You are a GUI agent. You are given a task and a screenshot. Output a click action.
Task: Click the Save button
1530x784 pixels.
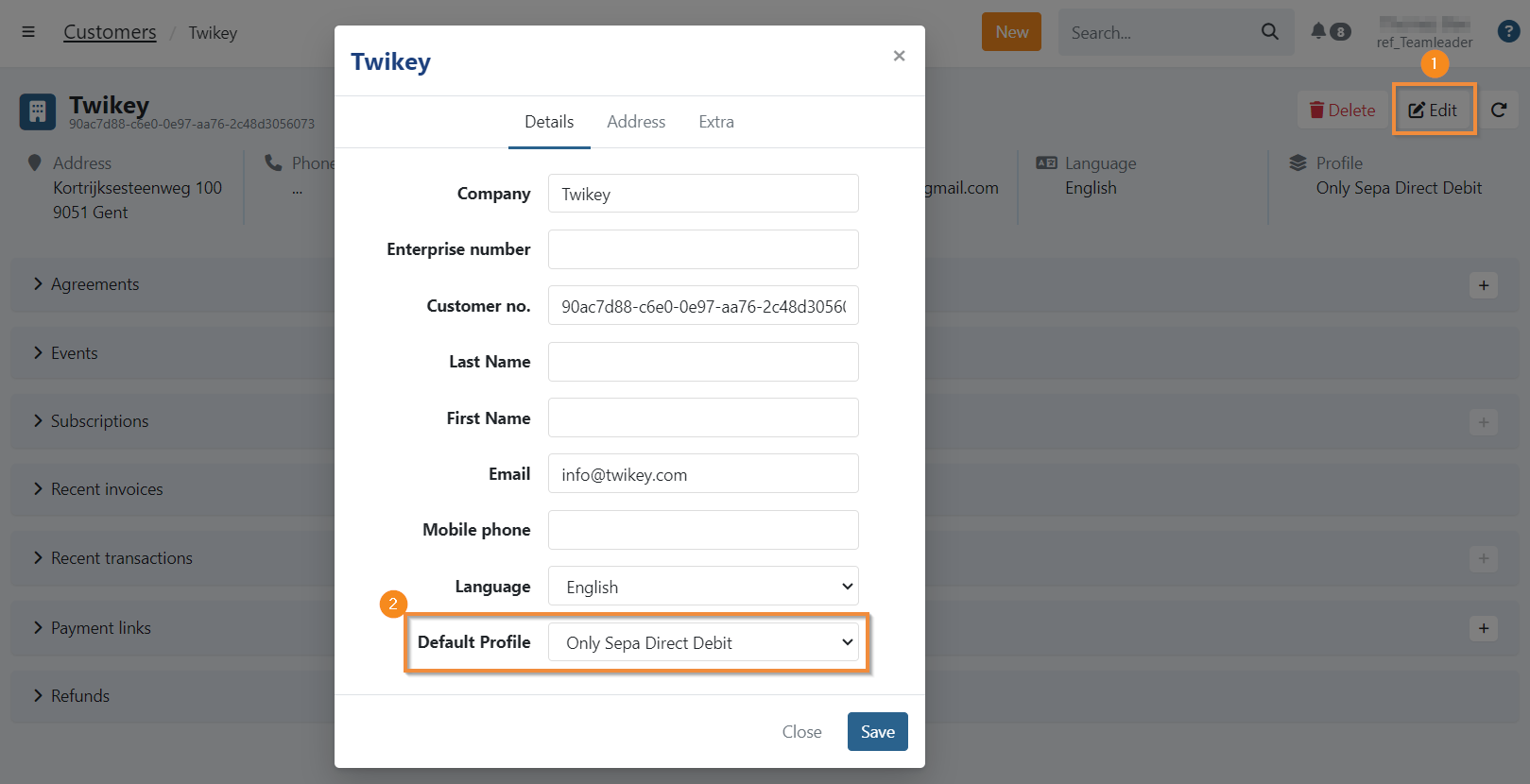tap(877, 732)
